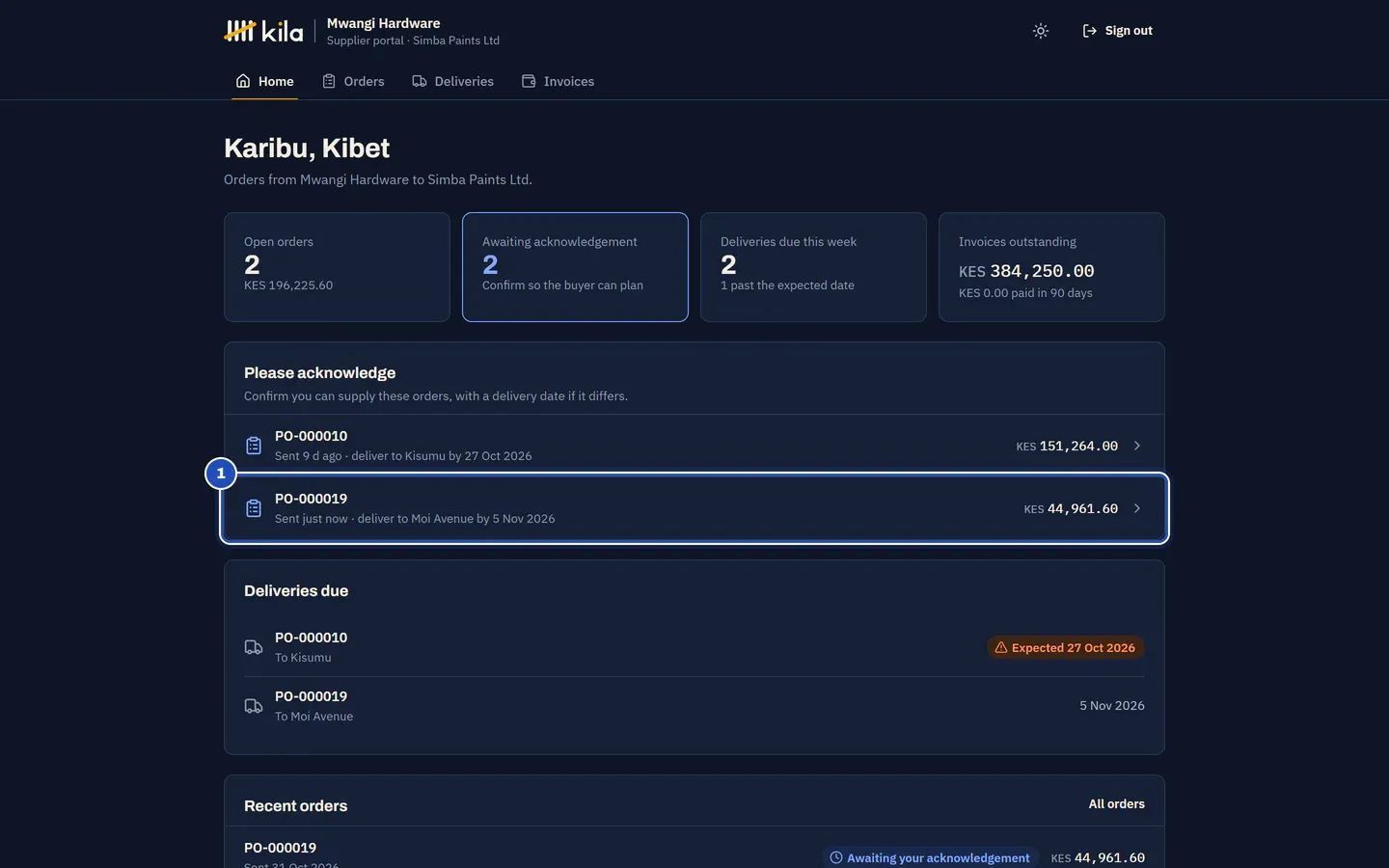Image resolution: width=1389 pixels, height=868 pixels.
Task: Open the Invoices tab
Action: click(x=558, y=81)
